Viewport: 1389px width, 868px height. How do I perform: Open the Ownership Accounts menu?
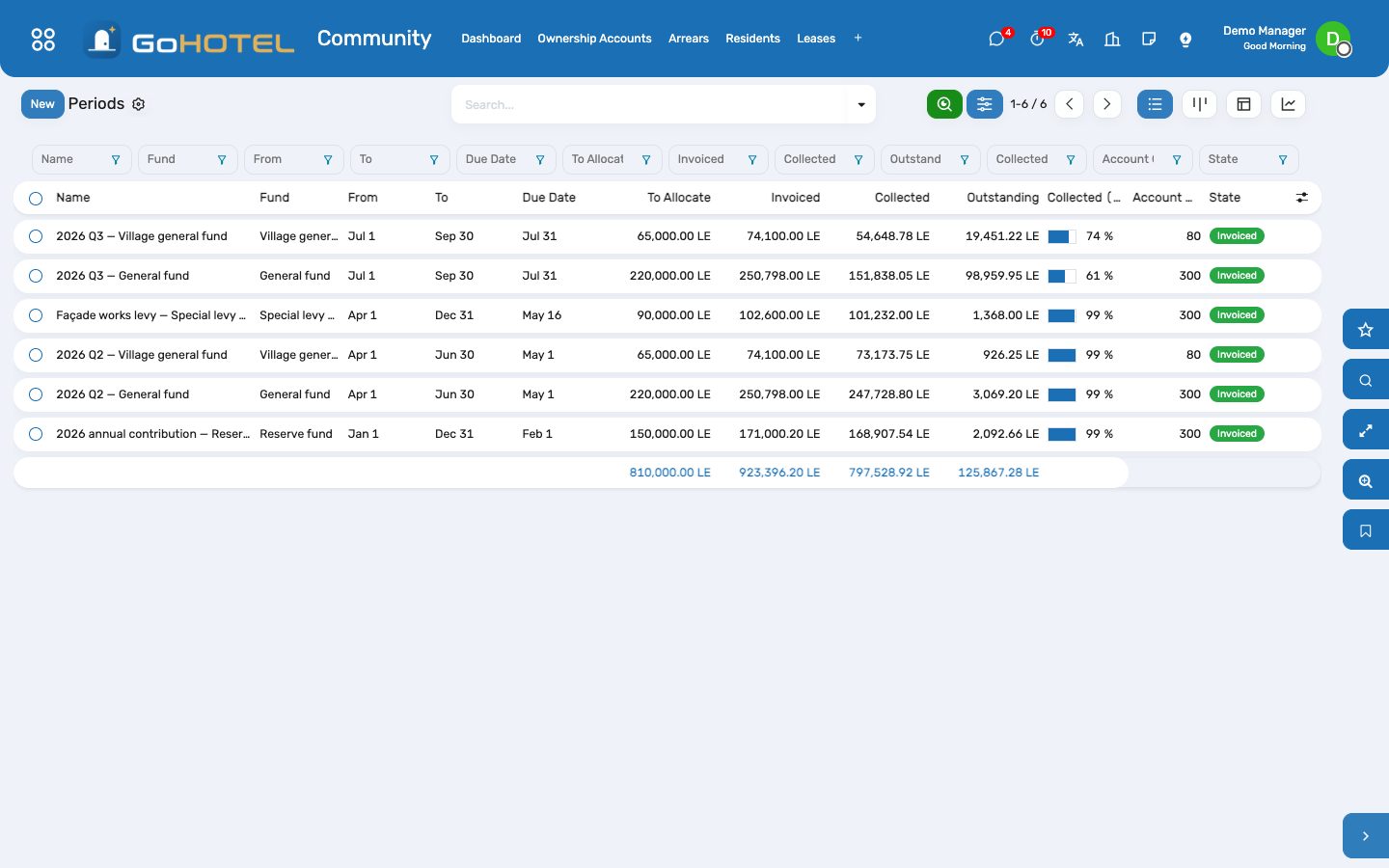coord(594,39)
